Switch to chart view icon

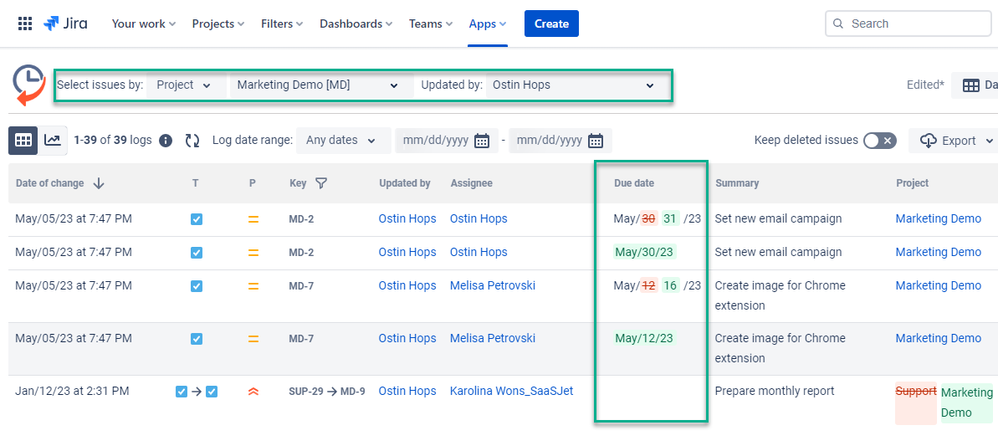click(x=52, y=141)
